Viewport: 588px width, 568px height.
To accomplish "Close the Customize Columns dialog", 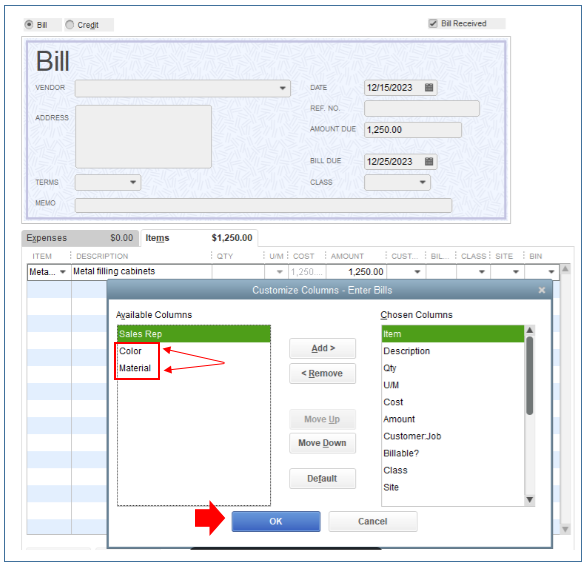I will 542,290.
